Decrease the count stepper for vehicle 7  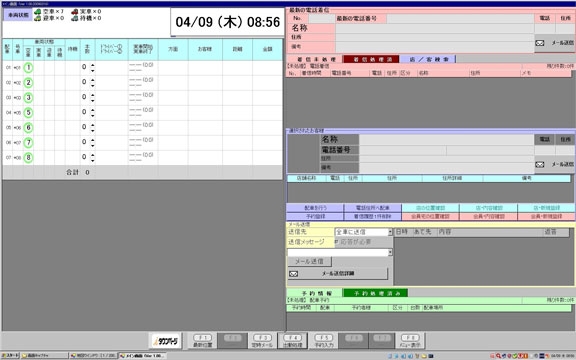tap(93, 144)
